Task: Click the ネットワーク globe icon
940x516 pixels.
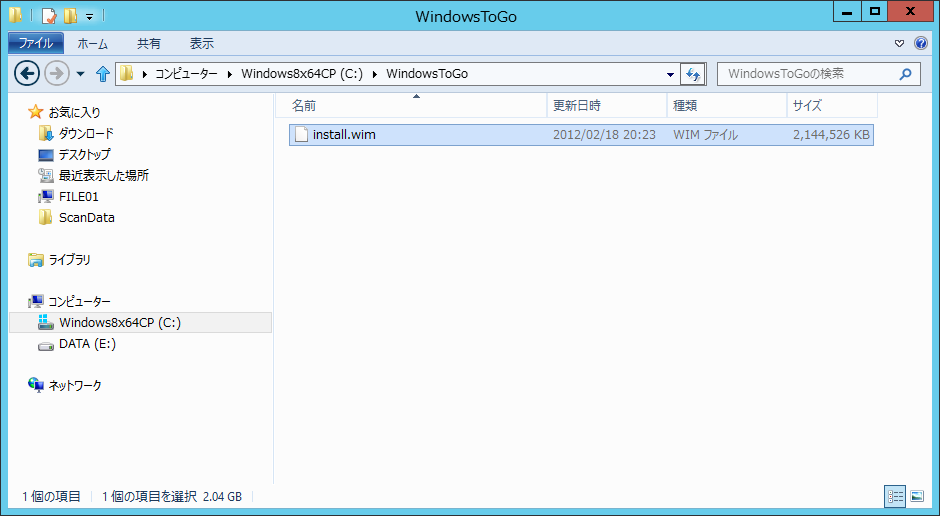Action: (x=36, y=385)
